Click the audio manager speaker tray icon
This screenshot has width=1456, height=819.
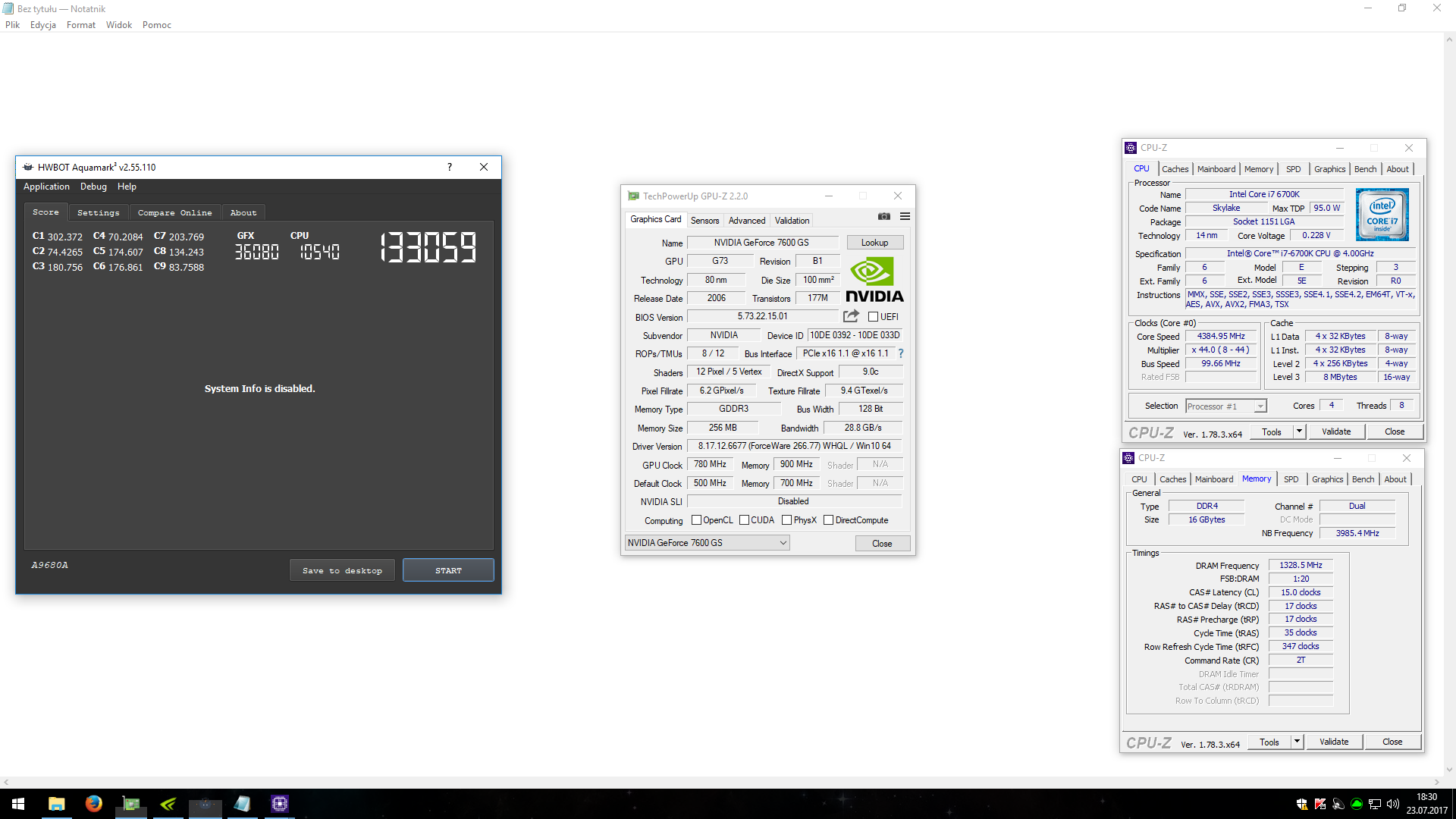click(1338, 804)
